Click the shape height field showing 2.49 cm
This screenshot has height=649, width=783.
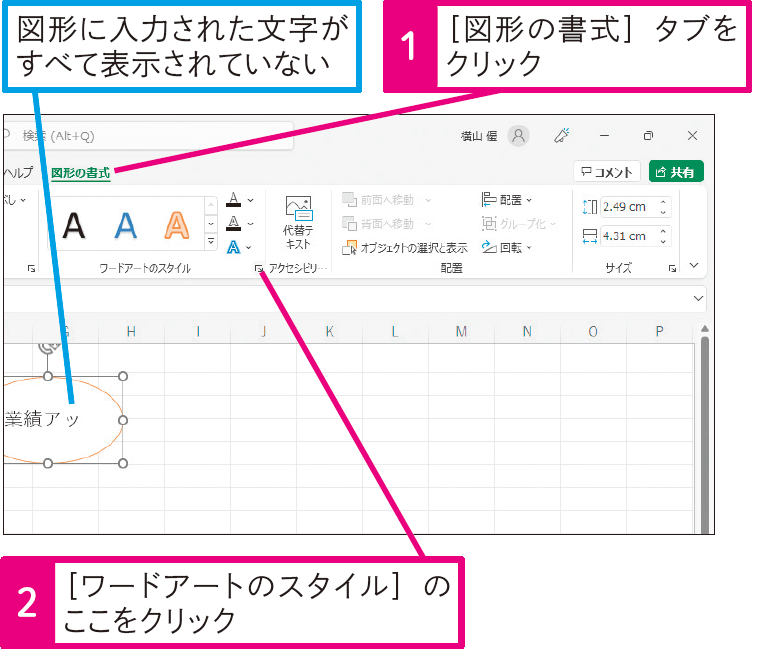coord(629,207)
